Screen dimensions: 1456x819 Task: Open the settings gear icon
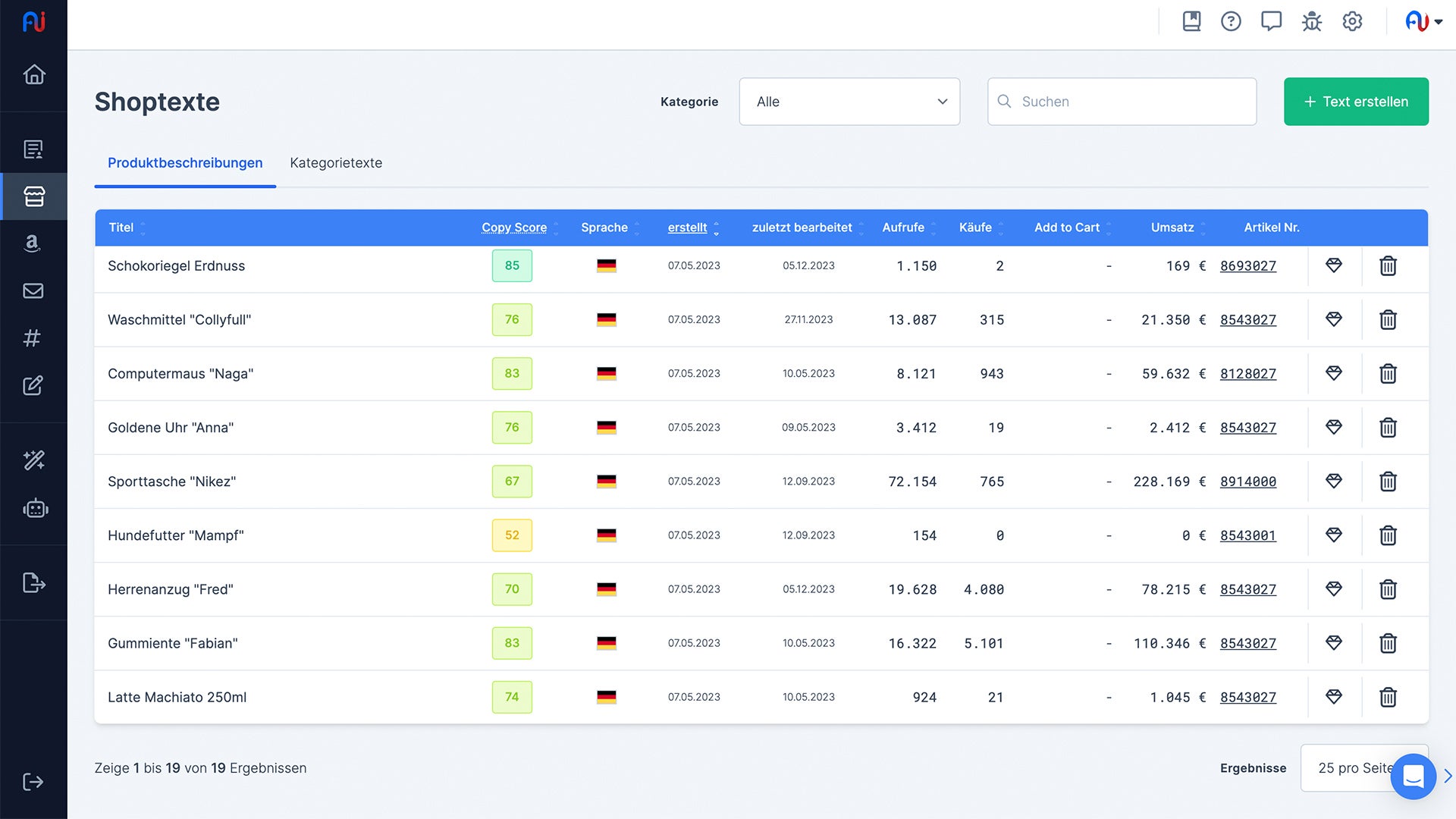pyautogui.click(x=1352, y=21)
